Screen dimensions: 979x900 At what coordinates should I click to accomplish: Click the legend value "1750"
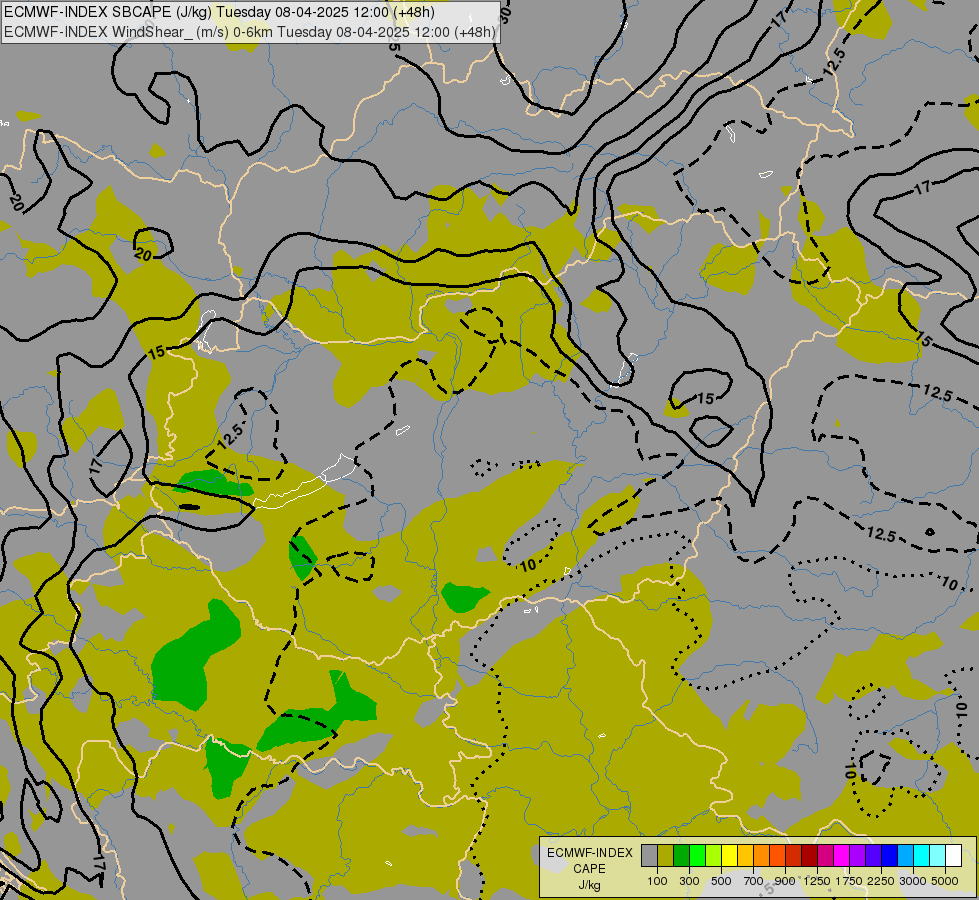point(849,881)
